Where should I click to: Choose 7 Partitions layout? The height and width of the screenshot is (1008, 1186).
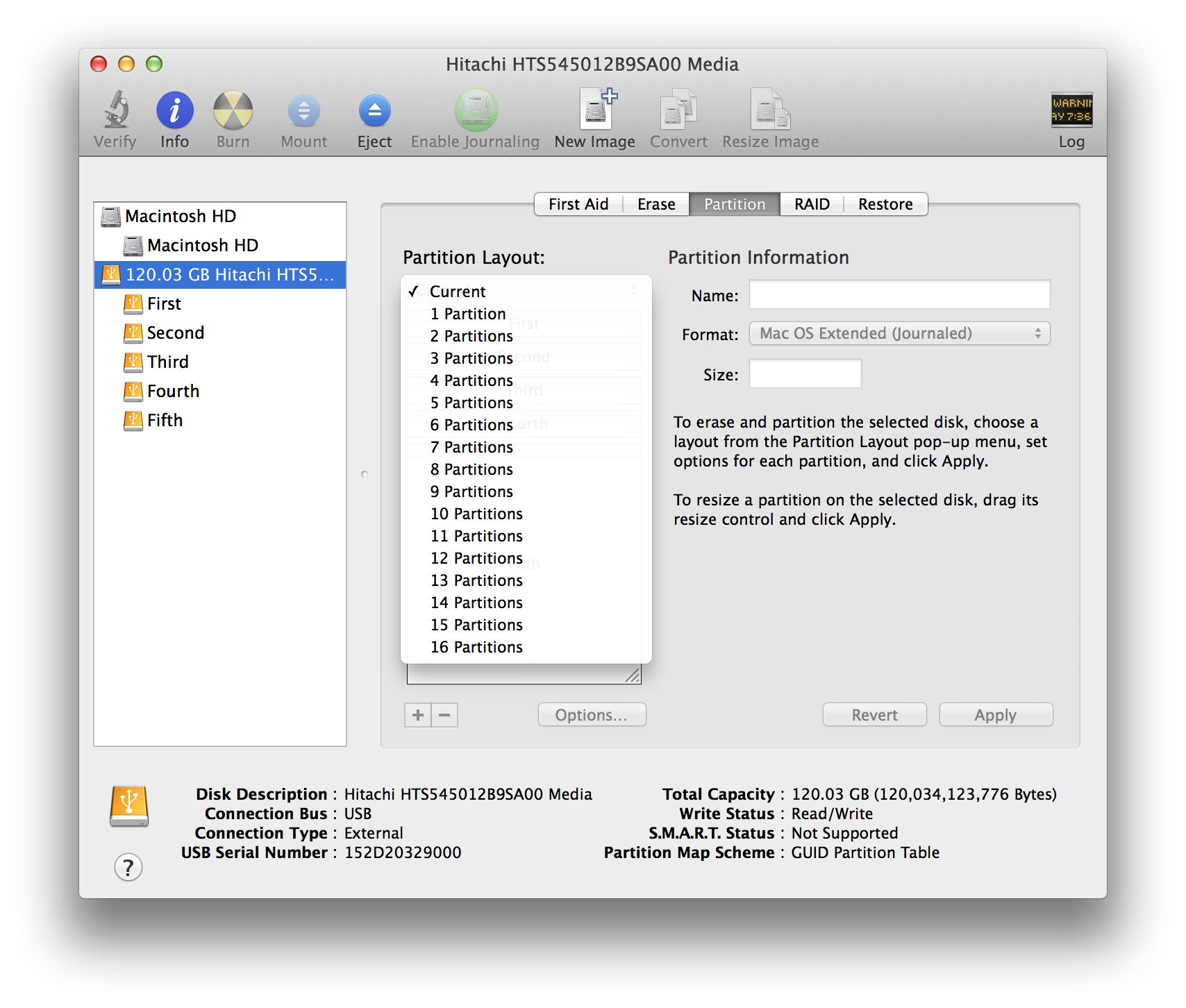coord(526,447)
